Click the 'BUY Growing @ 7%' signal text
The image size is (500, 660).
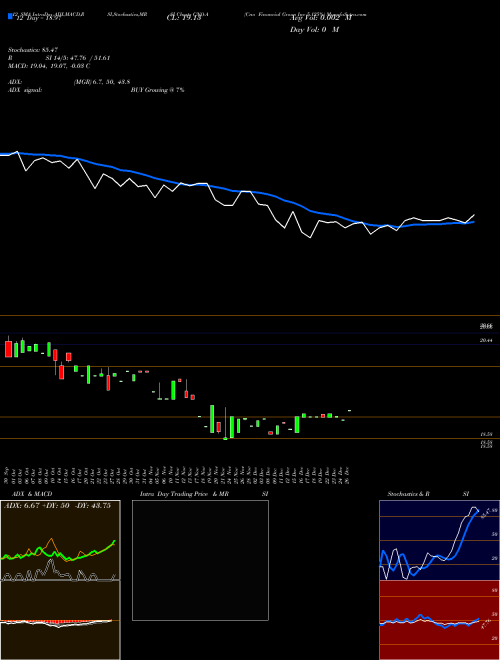[157, 90]
